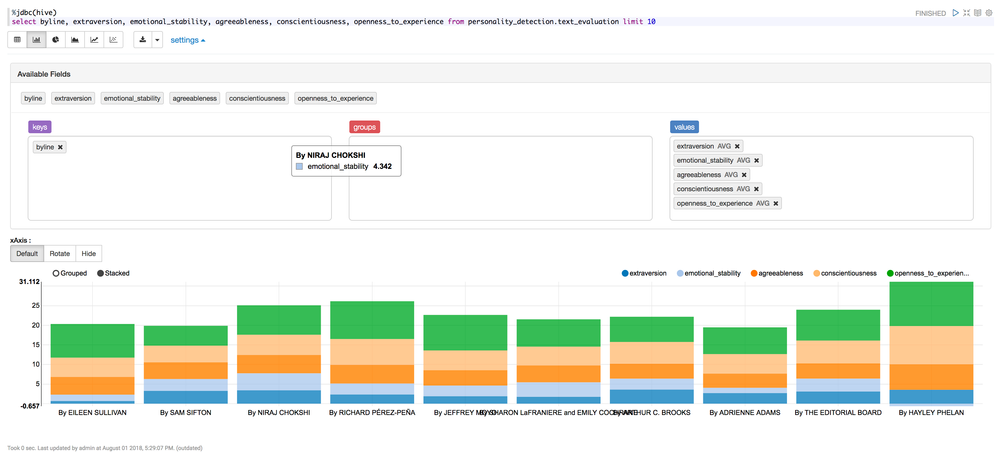The height and width of the screenshot is (456, 998).
Task: Collapse the chart settings panel
Action: pyautogui.click(x=188, y=40)
